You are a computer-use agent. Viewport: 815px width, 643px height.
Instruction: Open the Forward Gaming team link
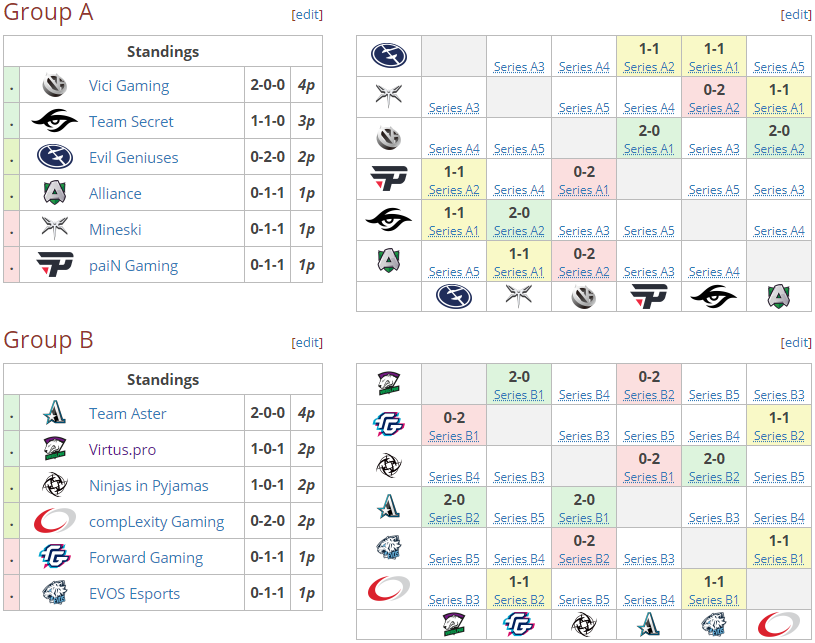click(x=145, y=558)
